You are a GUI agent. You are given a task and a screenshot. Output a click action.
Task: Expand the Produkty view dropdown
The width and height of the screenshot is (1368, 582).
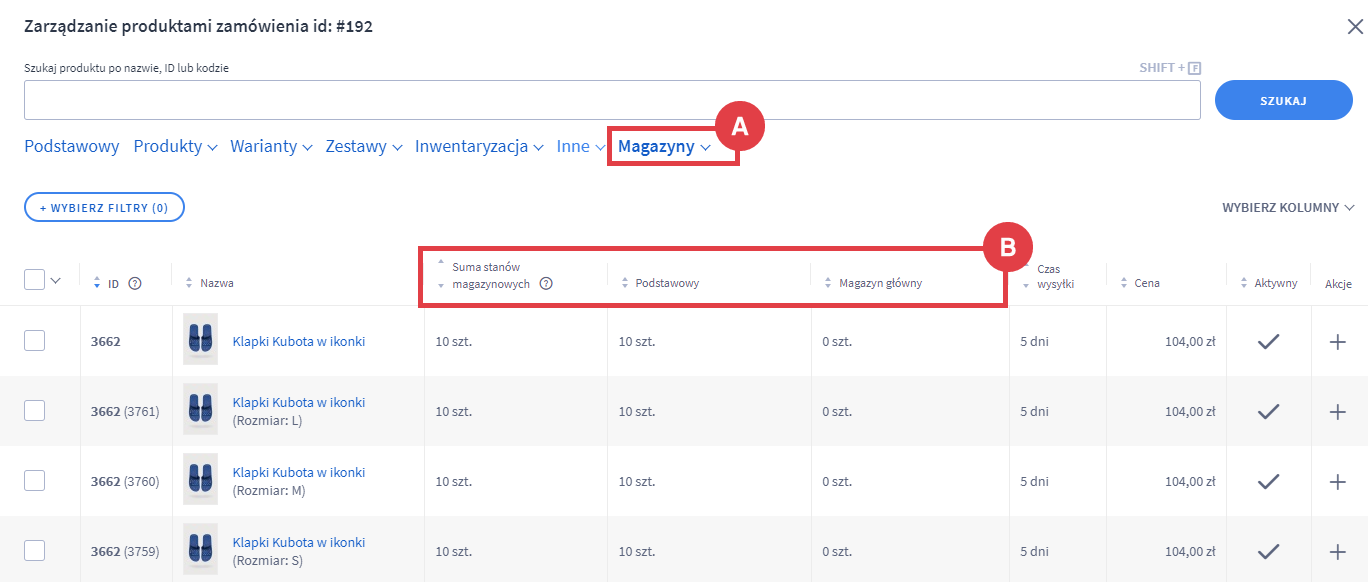point(175,147)
